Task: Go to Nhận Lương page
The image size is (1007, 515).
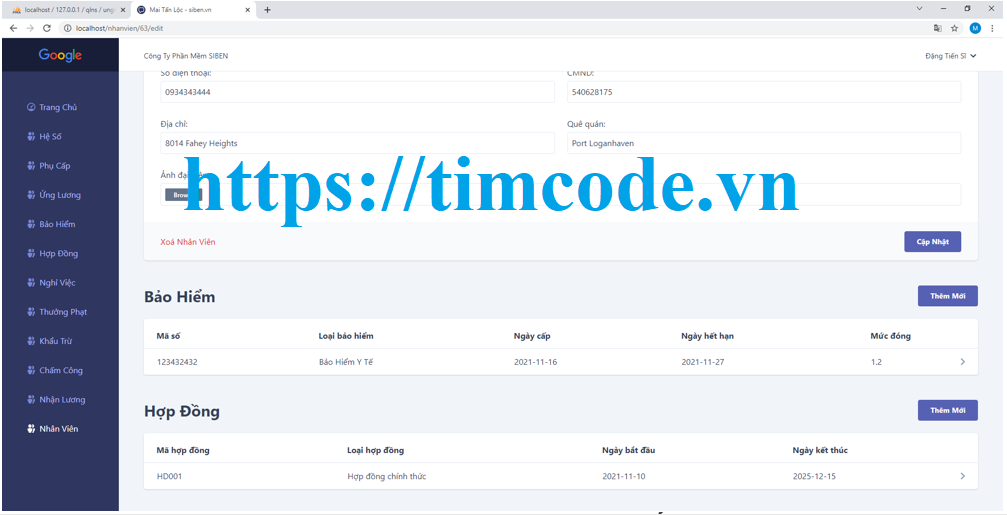Action: click(x=62, y=399)
